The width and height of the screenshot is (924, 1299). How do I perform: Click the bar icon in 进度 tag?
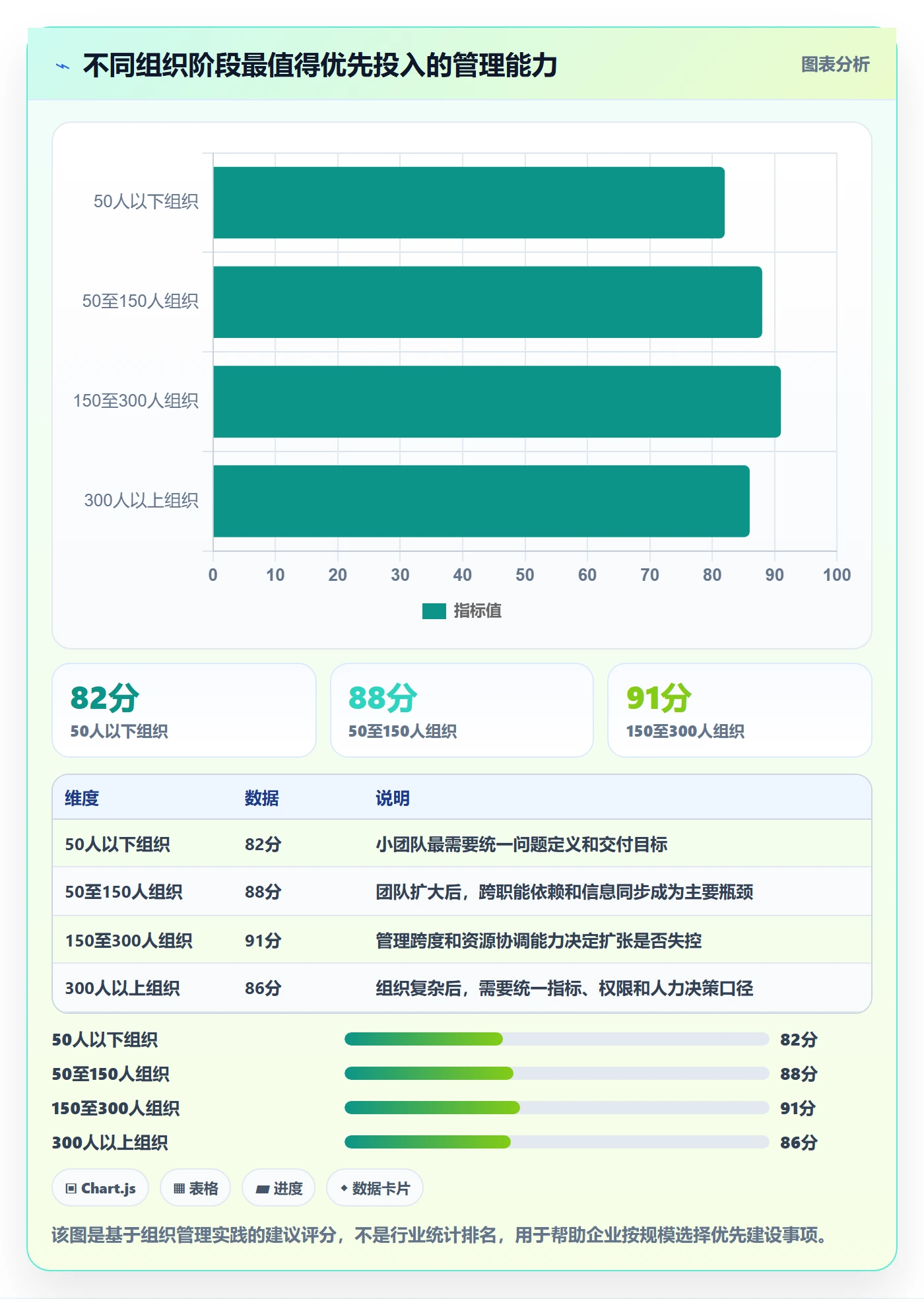click(262, 1189)
